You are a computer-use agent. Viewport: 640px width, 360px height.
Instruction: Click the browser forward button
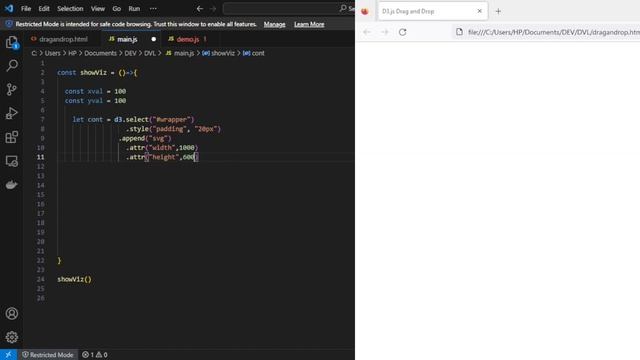point(384,32)
